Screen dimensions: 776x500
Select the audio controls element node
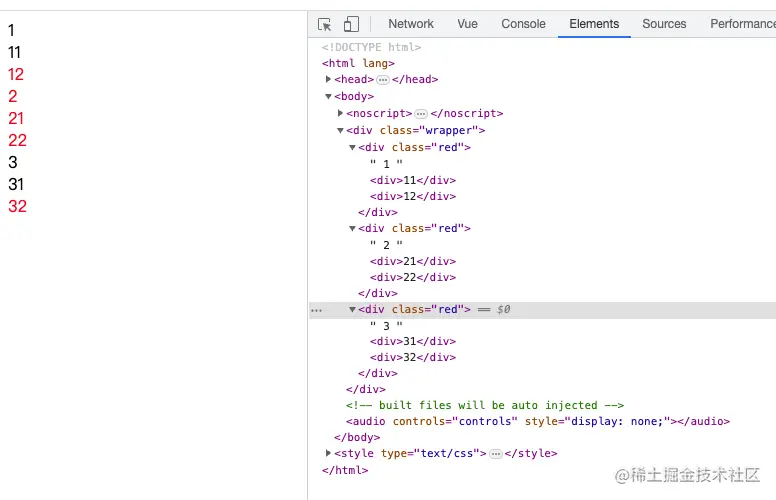(538, 421)
